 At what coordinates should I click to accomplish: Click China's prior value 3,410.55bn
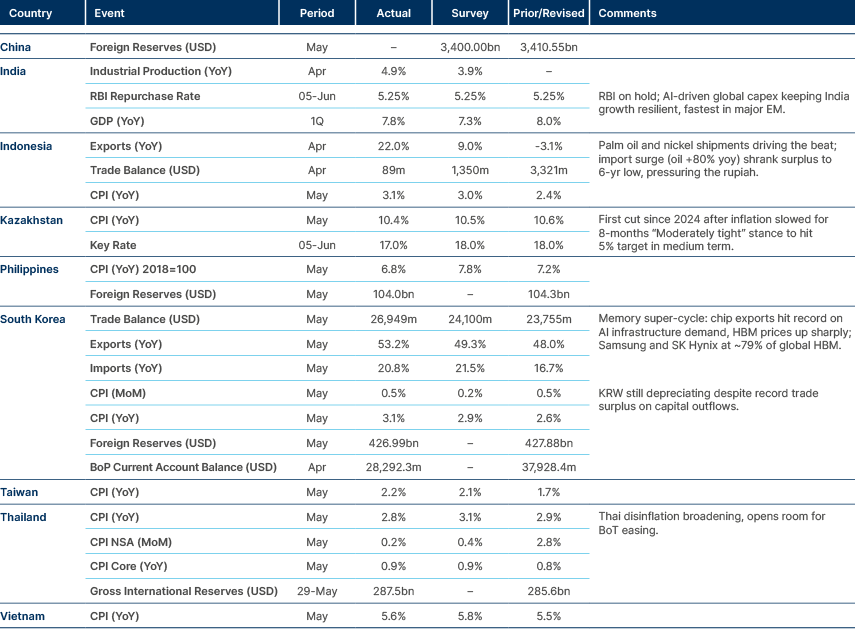pyautogui.click(x=549, y=47)
